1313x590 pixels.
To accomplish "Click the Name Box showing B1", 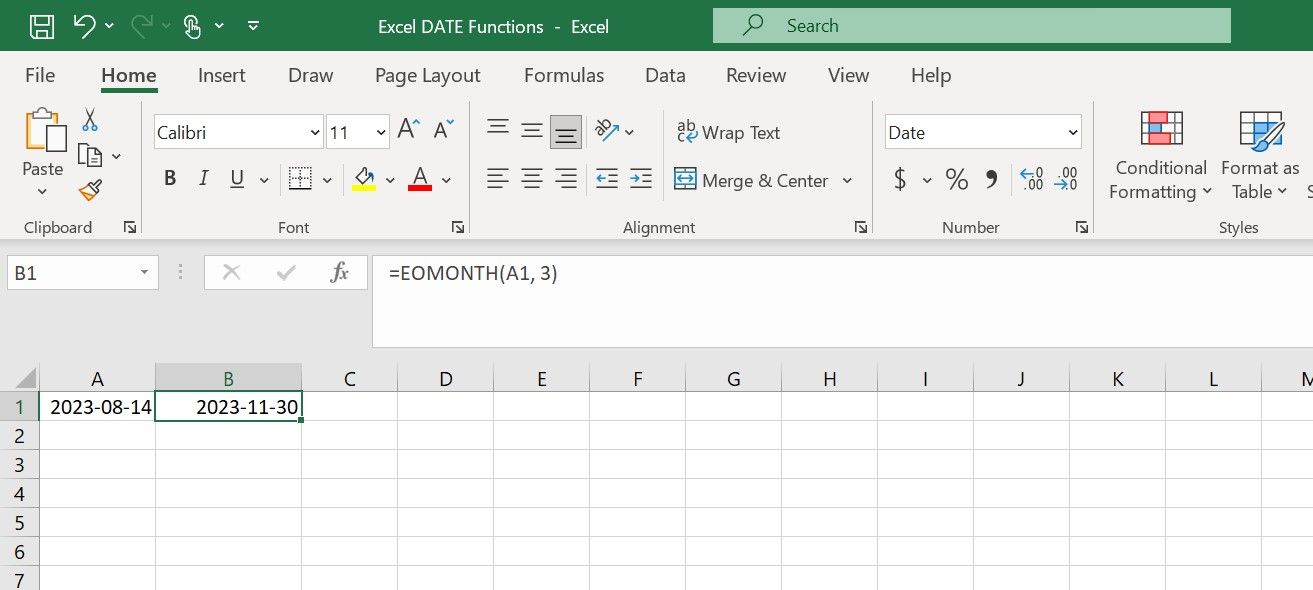I will click(x=70, y=272).
